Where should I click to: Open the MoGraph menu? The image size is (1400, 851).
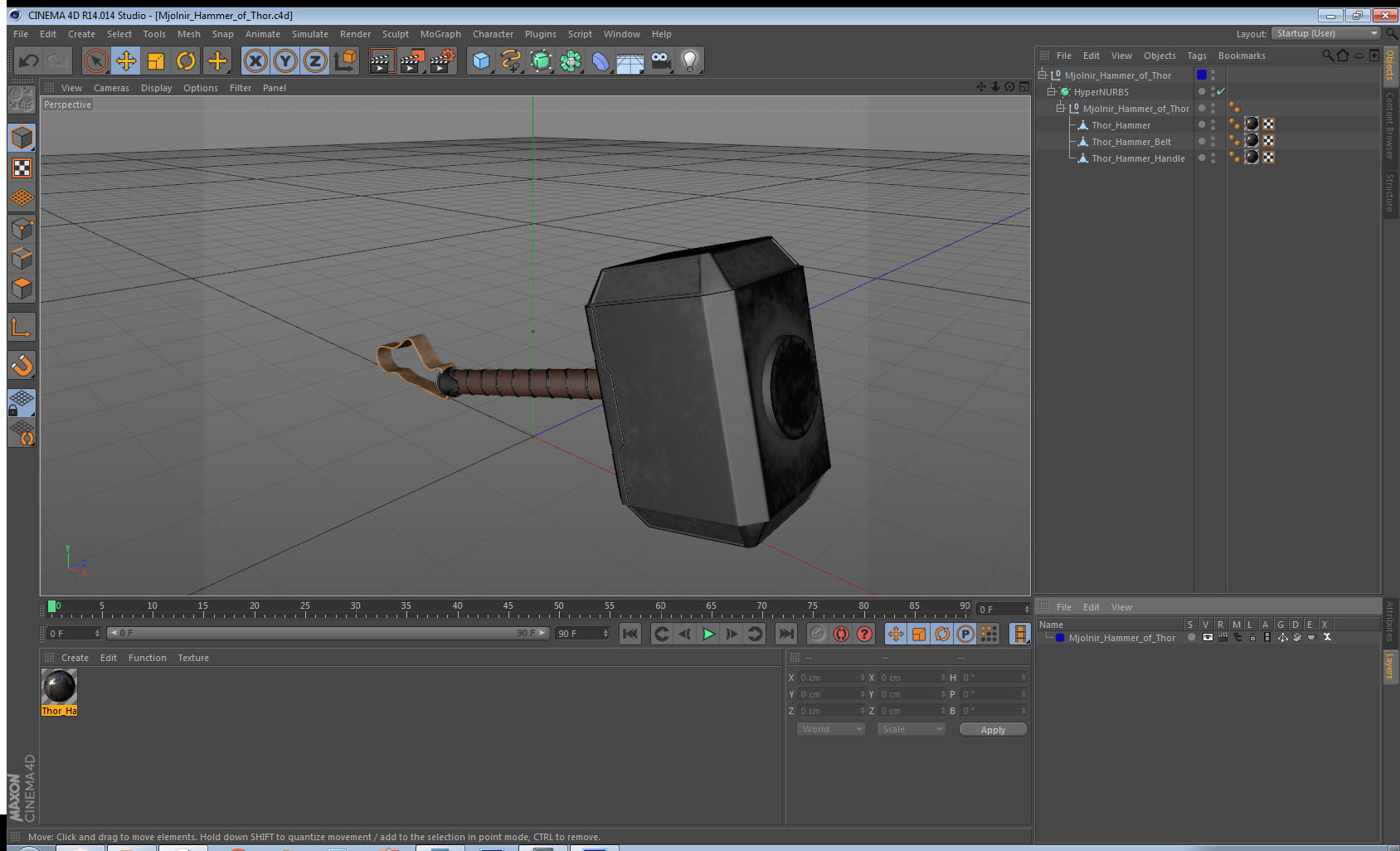tap(440, 34)
